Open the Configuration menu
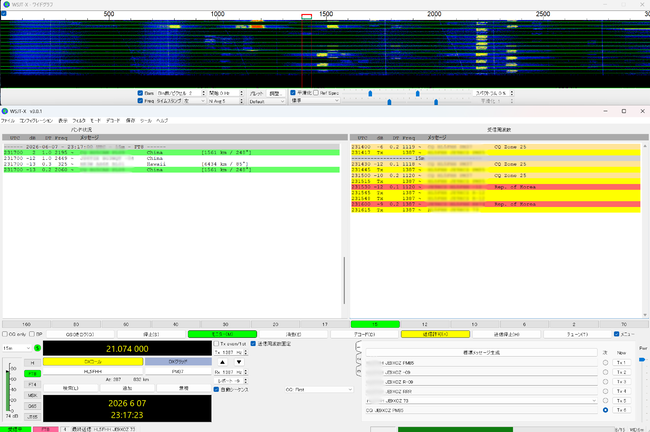 (36, 121)
